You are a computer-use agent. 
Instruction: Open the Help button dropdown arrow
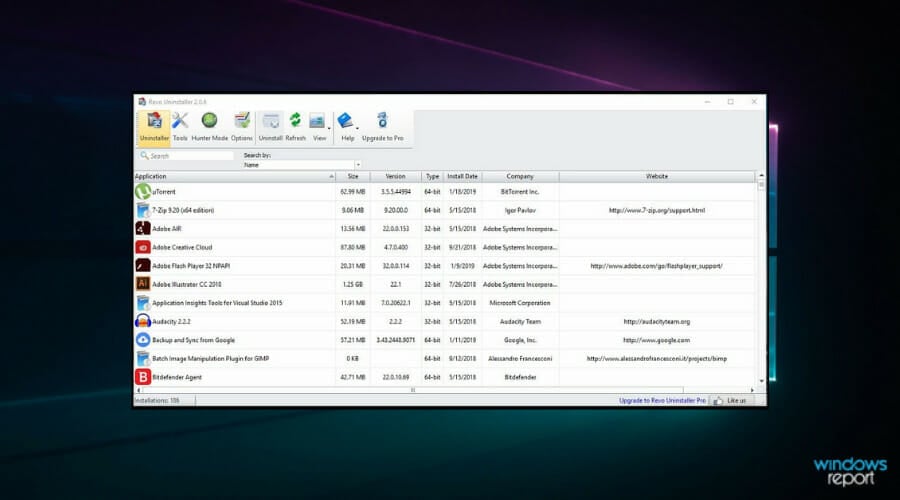[357, 128]
